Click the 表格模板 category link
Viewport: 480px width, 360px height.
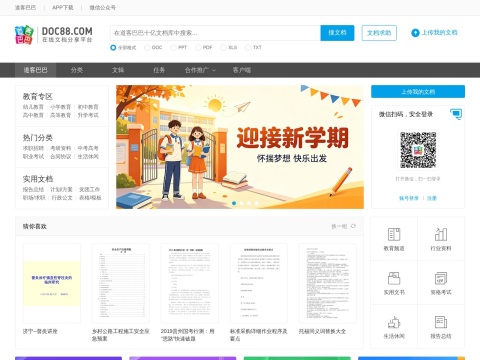[90, 198]
